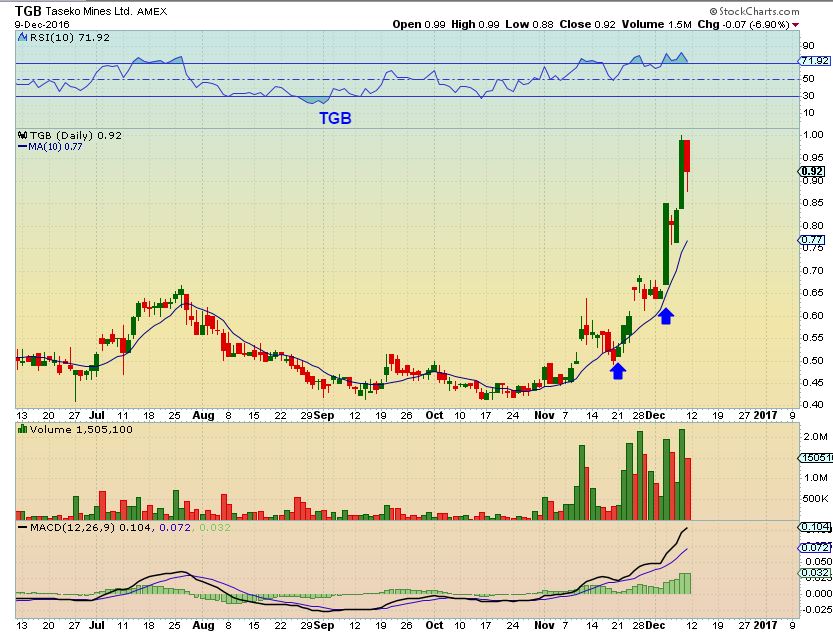Click the last red volume bar
Image resolution: width=833 pixels, height=635 pixels.
point(688,489)
